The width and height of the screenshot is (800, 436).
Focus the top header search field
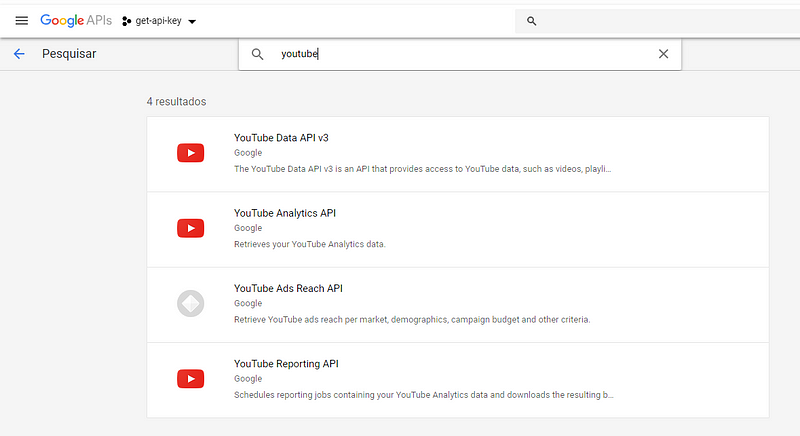point(658,21)
